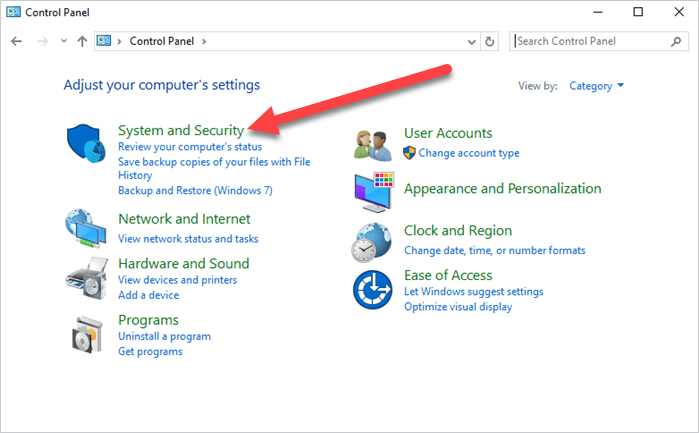Open Review your computer's status
This screenshot has width=699, height=433.
click(190, 147)
